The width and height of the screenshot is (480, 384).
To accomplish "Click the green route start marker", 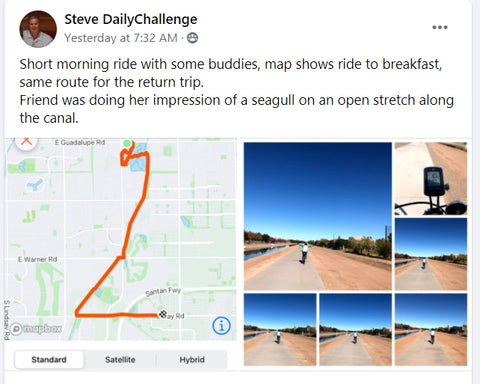I will click(127, 143).
